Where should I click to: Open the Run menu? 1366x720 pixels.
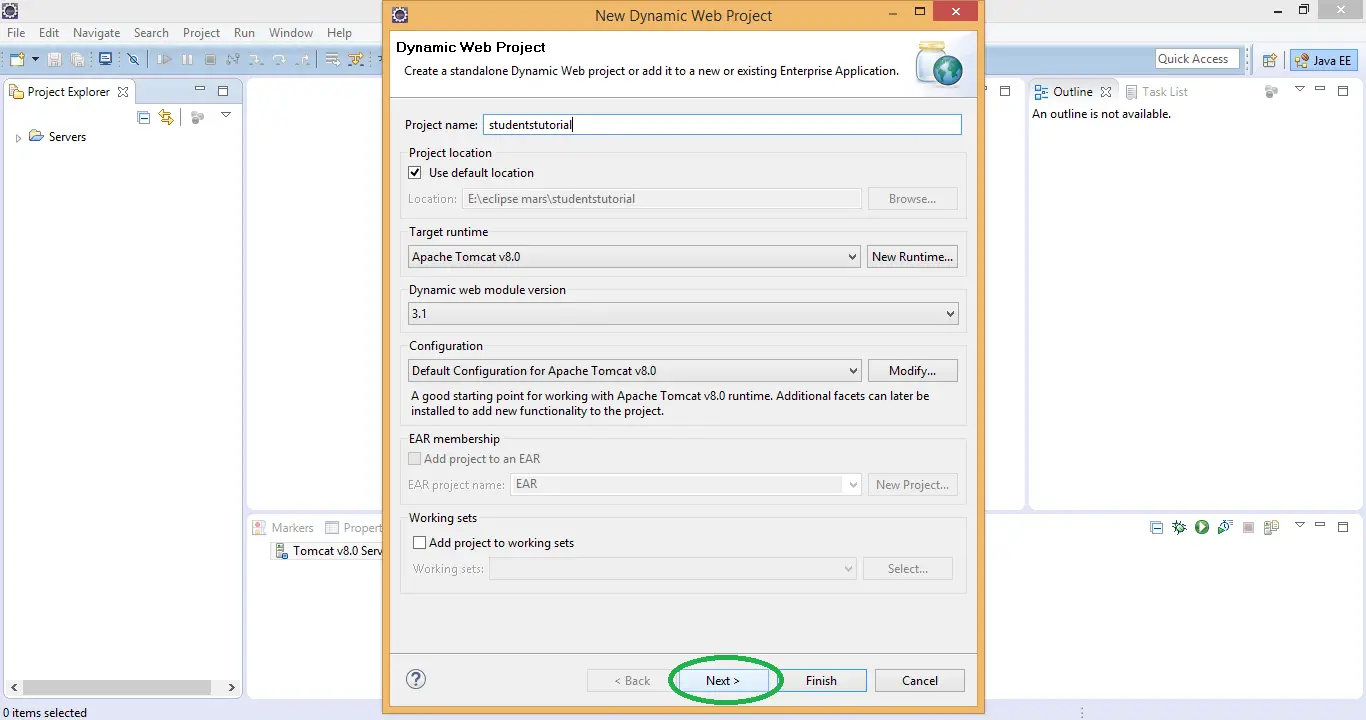pos(244,33)
